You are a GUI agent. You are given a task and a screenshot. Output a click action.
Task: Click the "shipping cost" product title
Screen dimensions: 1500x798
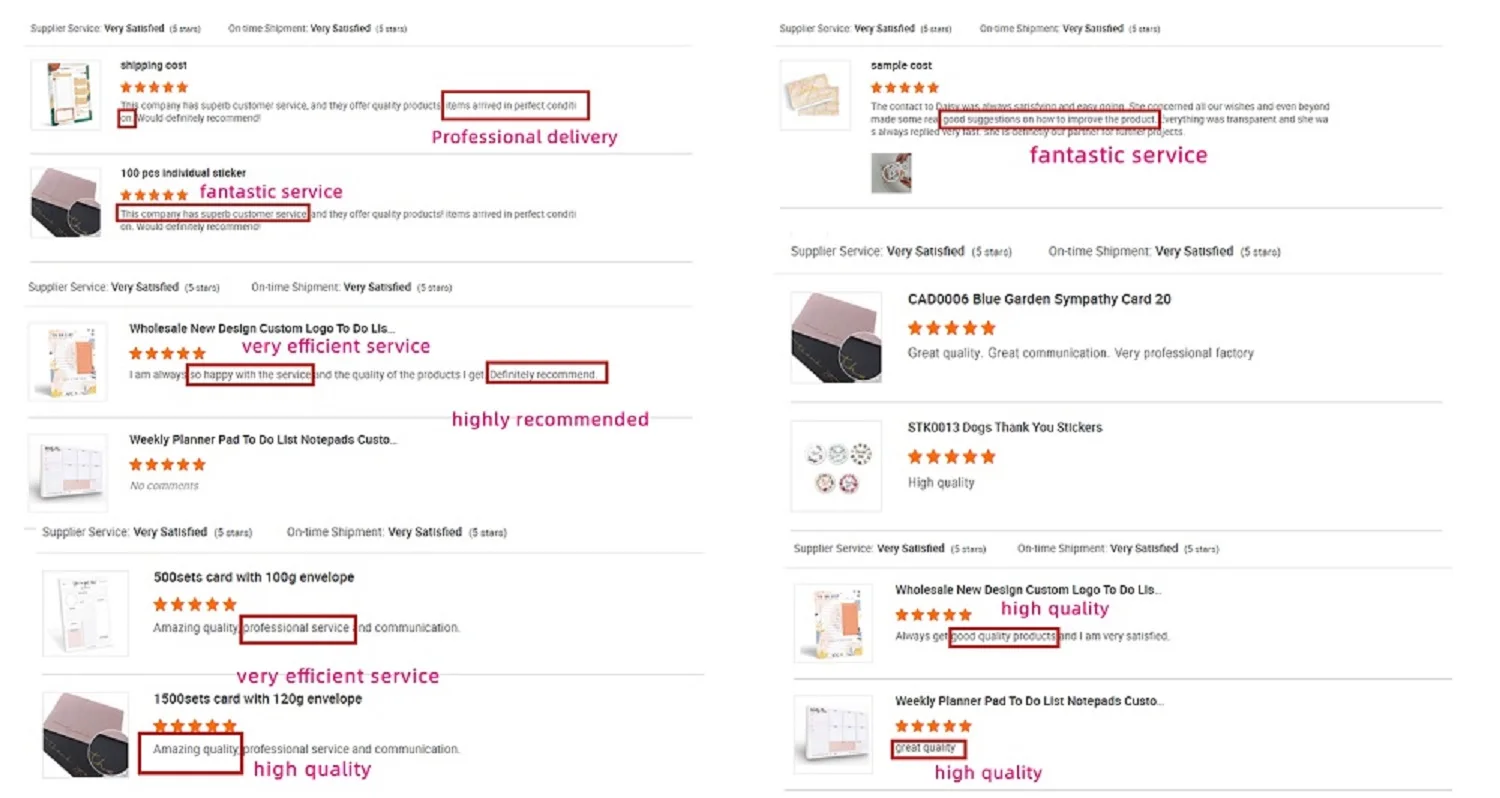pos(153,66)
